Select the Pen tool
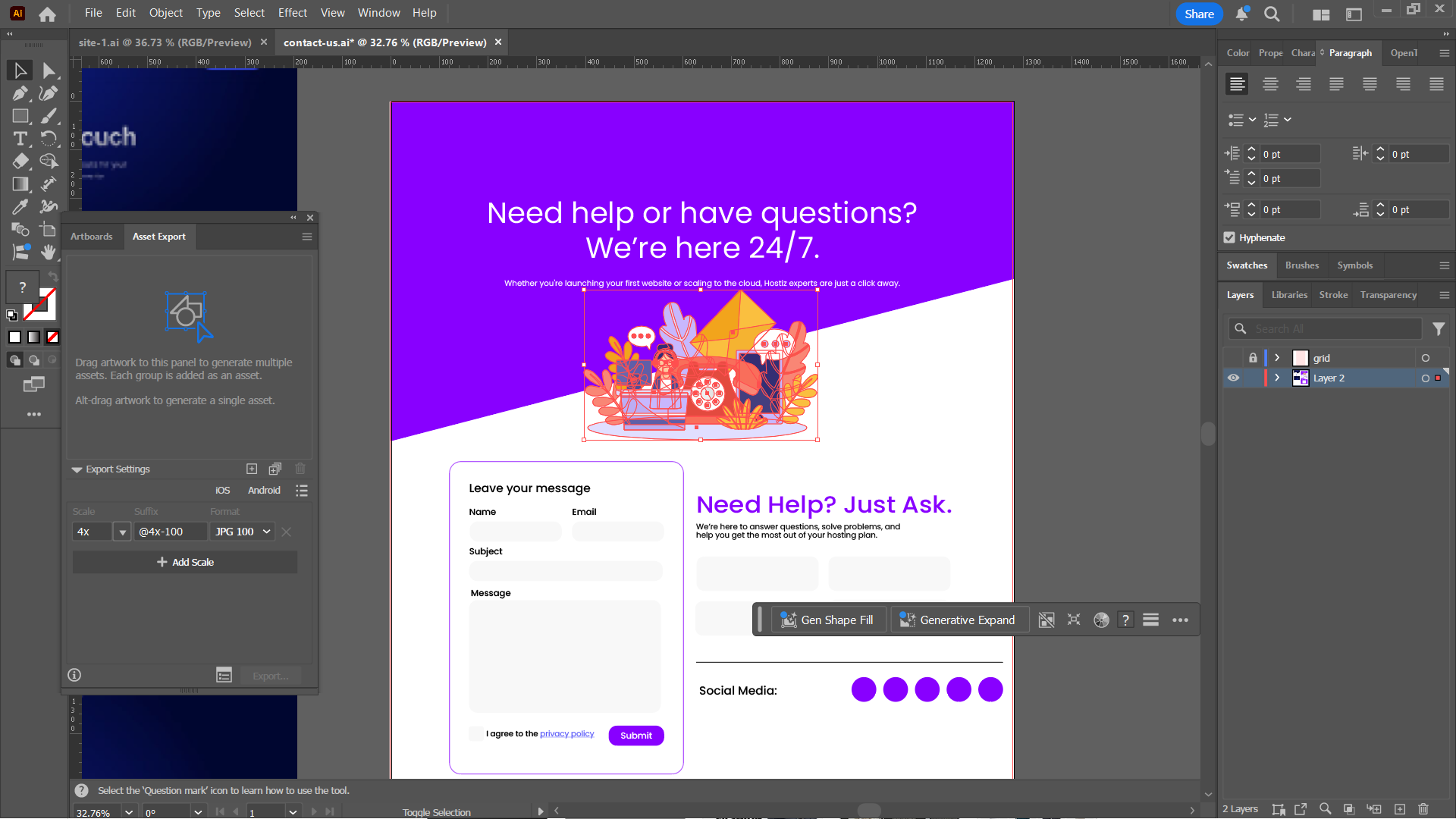 [20, 93]
